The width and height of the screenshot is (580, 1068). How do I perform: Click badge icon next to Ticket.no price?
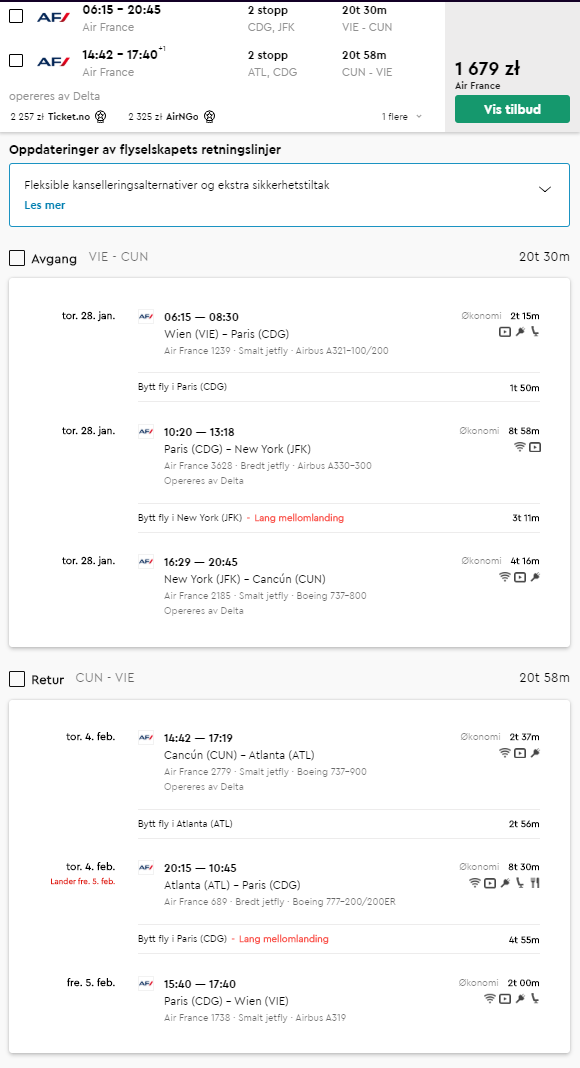[101, 116]
